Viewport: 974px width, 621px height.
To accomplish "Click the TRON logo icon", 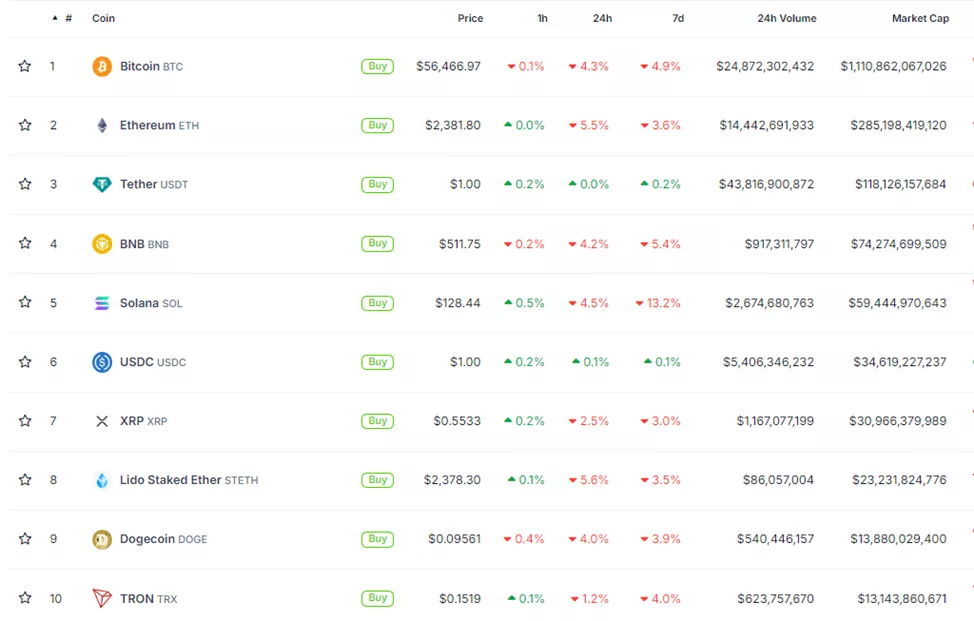I will pos(102,598).
